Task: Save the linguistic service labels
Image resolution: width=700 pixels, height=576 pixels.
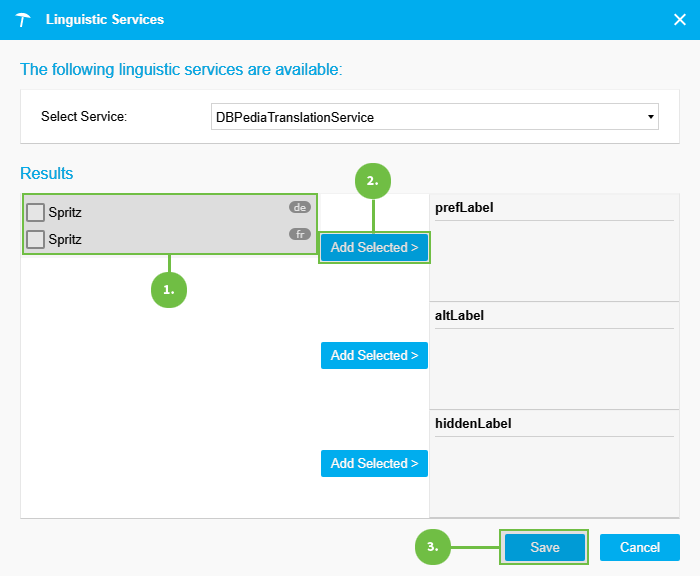Action: coord(545,547)
